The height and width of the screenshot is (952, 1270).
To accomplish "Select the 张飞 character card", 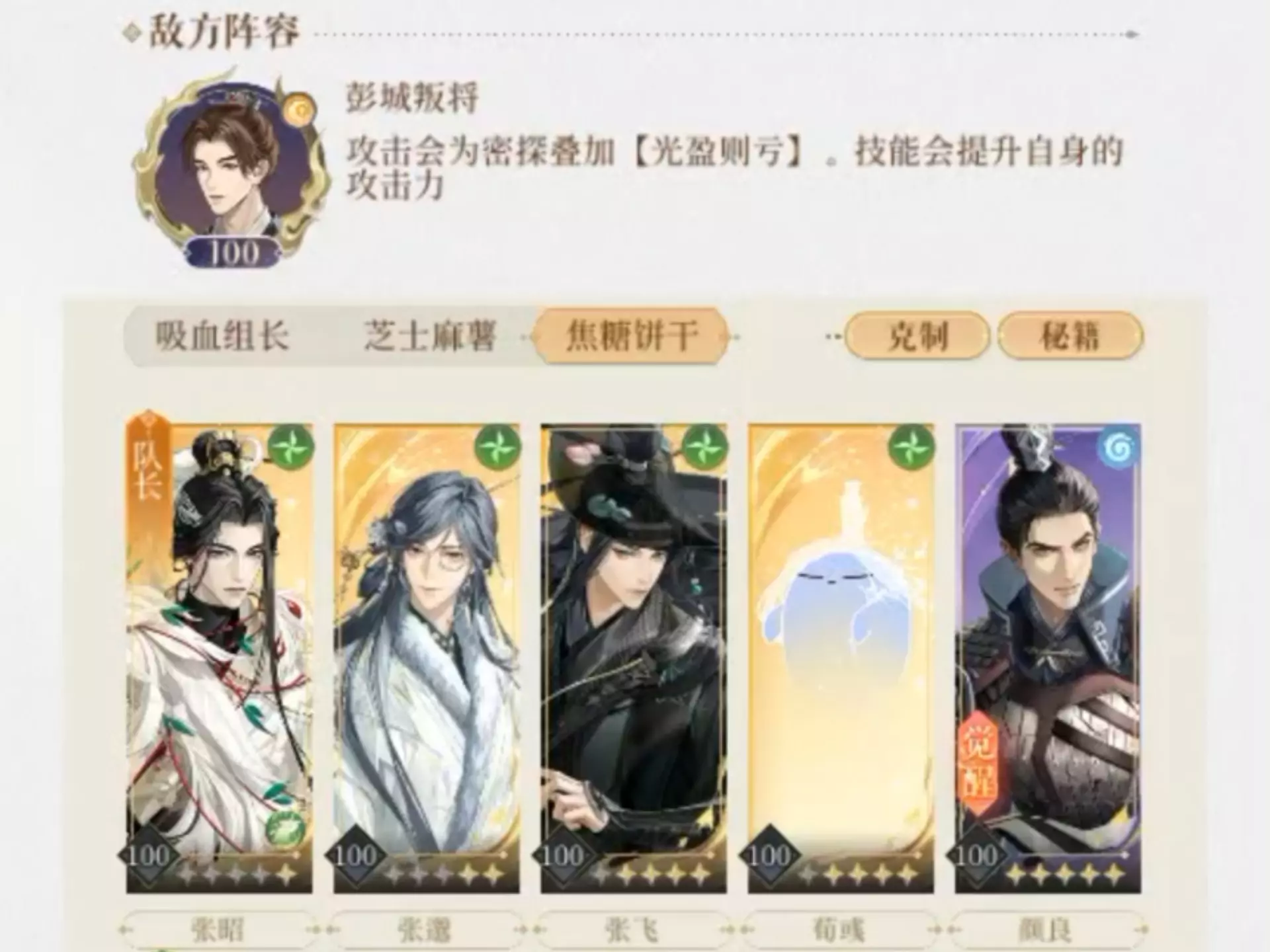I will [x=634, y=658].
